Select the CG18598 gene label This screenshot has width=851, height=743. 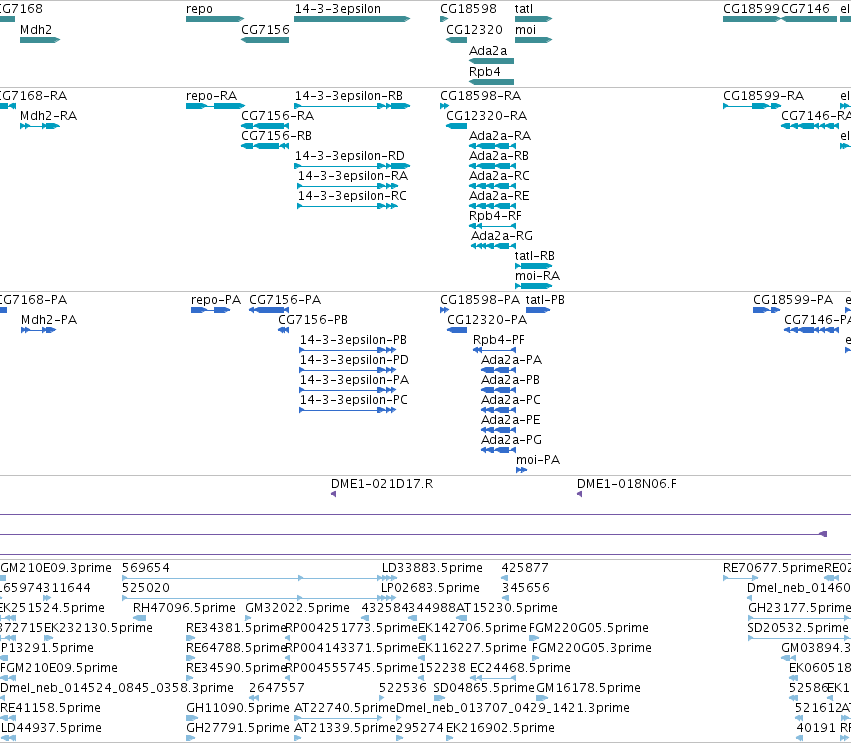tap(468, 9)
